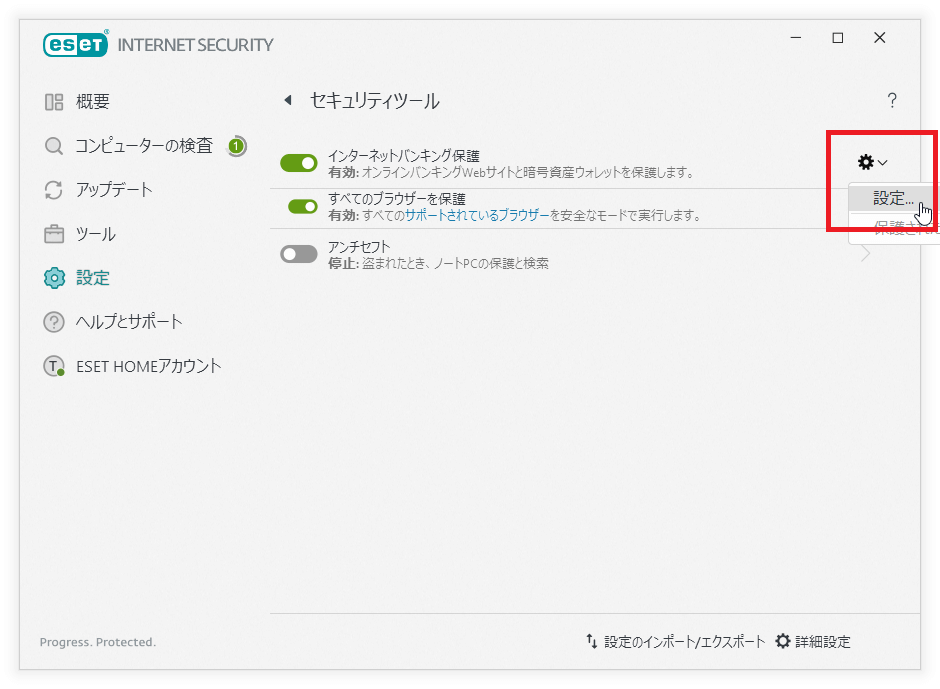Enable the アンチセフト toggle

click(298, 254)
